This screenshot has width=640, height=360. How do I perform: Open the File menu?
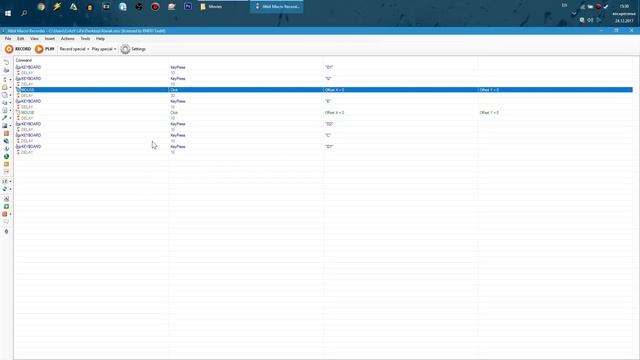click(8, 39)
